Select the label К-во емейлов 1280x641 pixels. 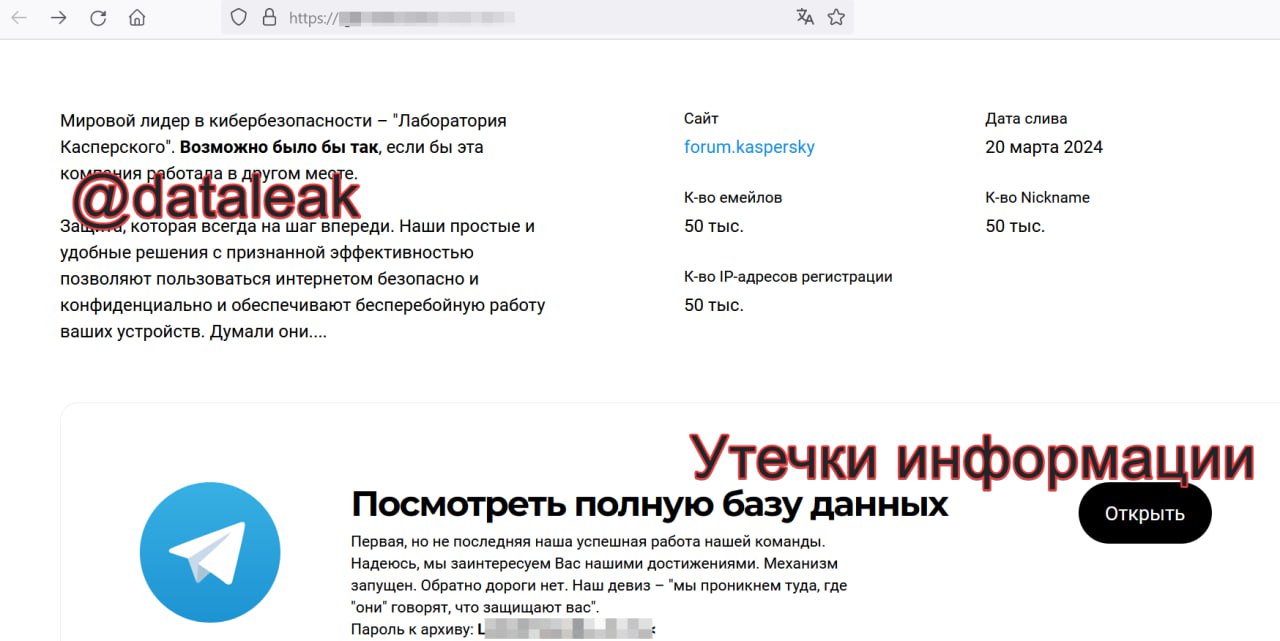(x=733, y=197)
